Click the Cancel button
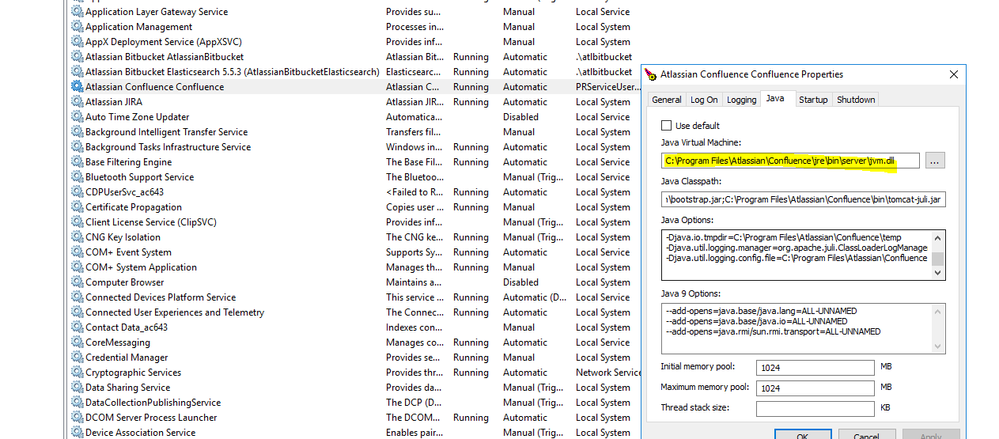The image size is (999, 439). (866, 434)
